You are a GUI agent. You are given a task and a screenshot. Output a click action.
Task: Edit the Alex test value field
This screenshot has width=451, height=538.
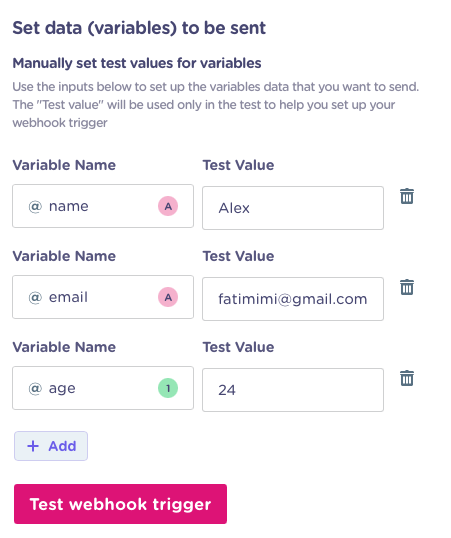pos(293,208)
